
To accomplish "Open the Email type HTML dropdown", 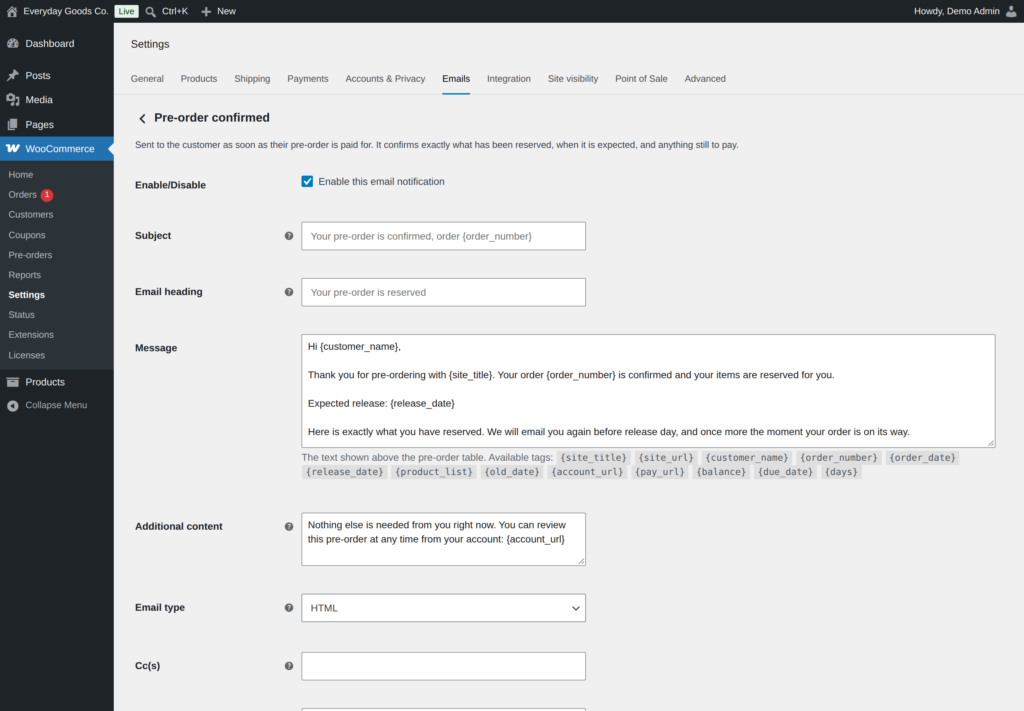I will click(443, 608).
